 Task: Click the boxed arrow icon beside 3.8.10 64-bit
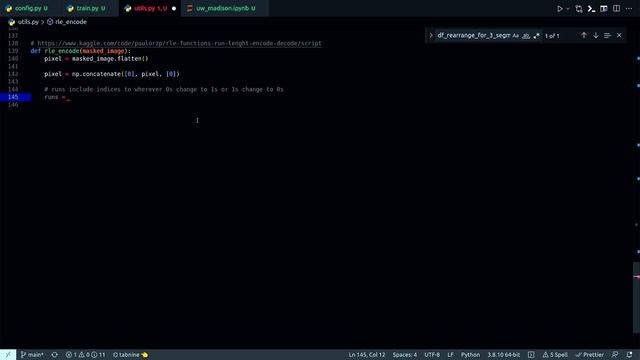pos(531,355)
